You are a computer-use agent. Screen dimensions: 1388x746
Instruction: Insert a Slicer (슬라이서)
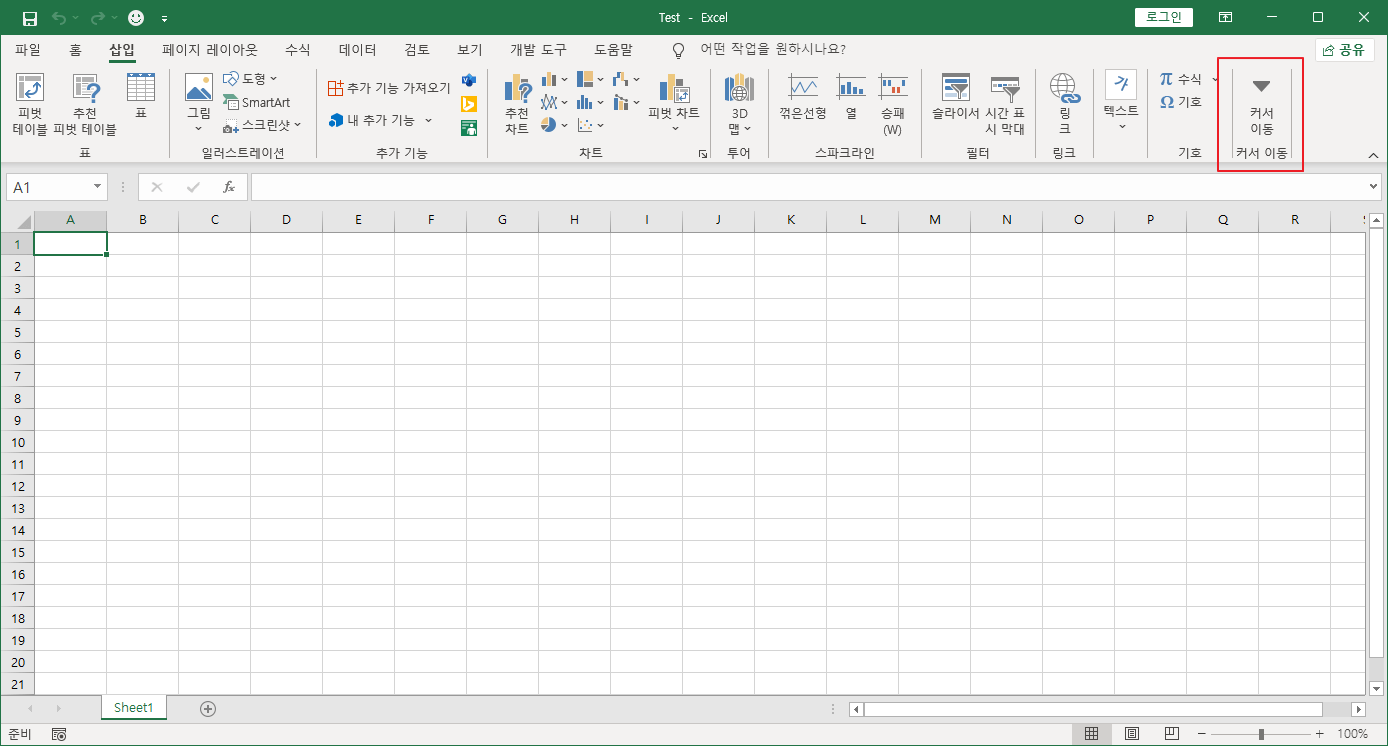point(956,97)
